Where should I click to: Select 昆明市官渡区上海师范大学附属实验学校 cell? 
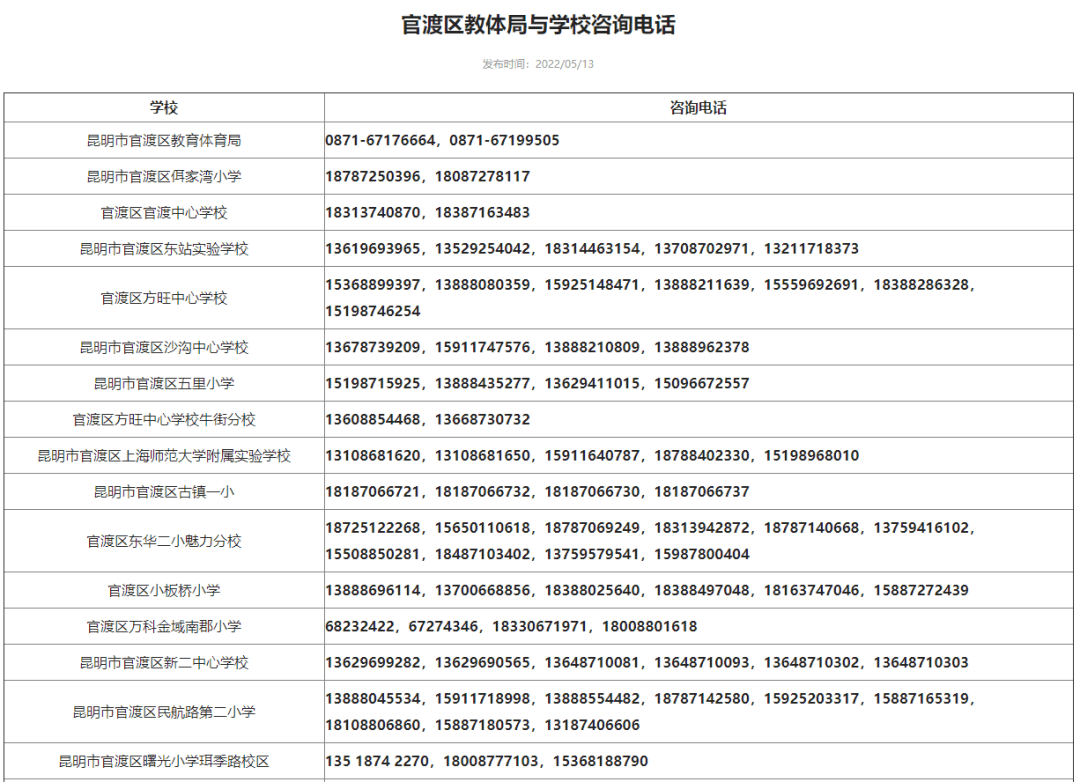(x=164, y=456)
